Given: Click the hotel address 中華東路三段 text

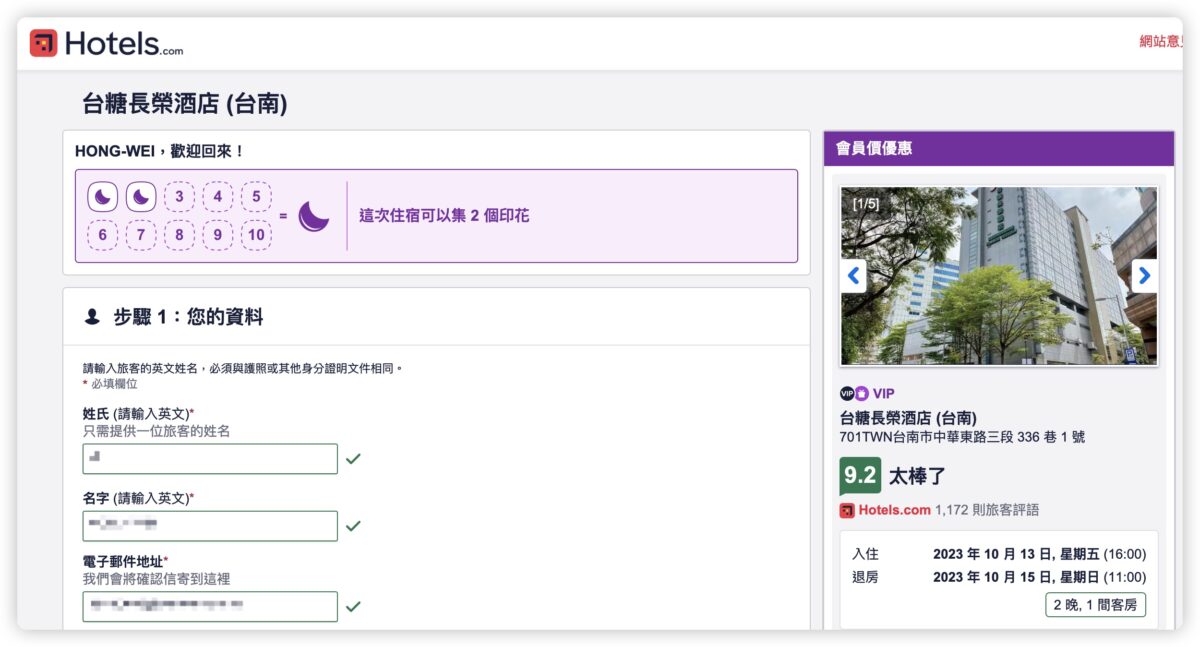Looking at the screenshot, I should (x=962, y=437).
